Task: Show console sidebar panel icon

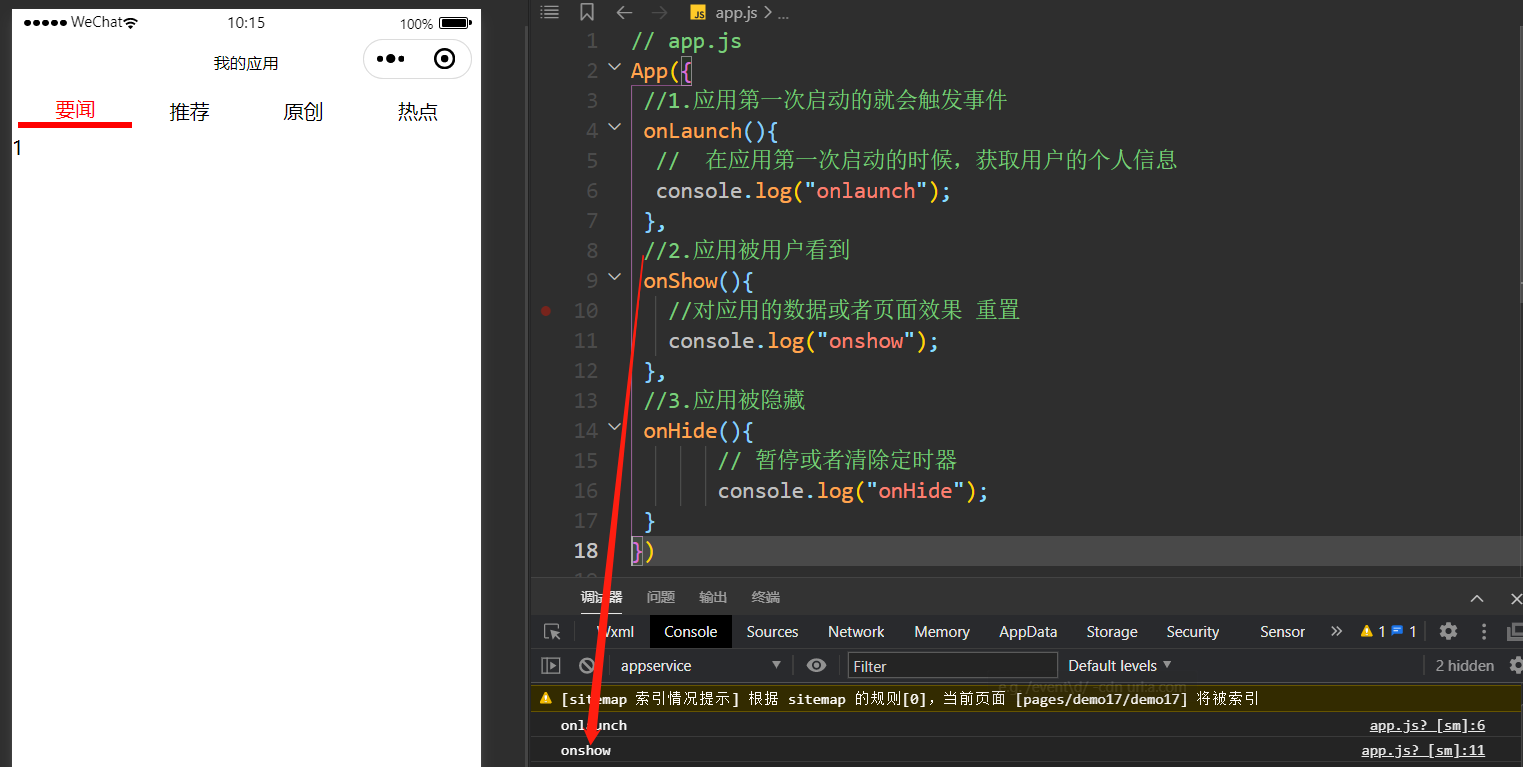Action: (x=551, y=666)
